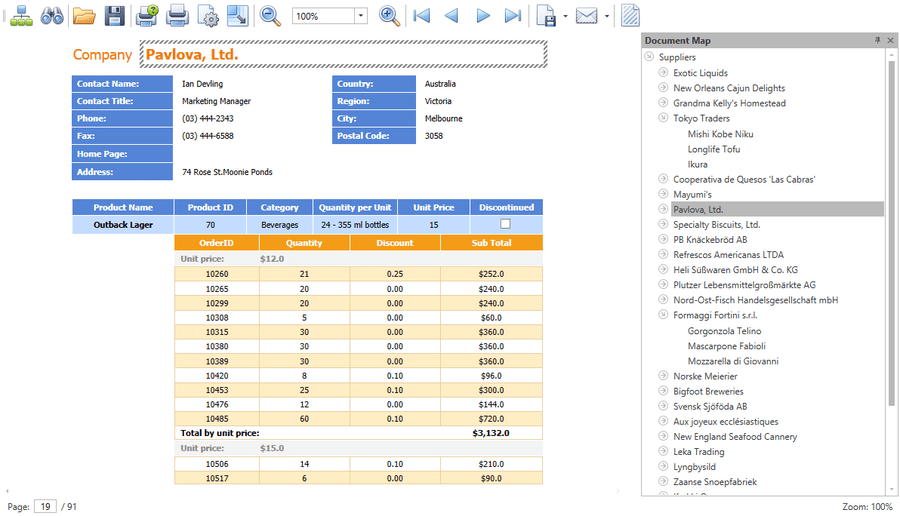Click the Zoom Out magnifier

(270, 15)
